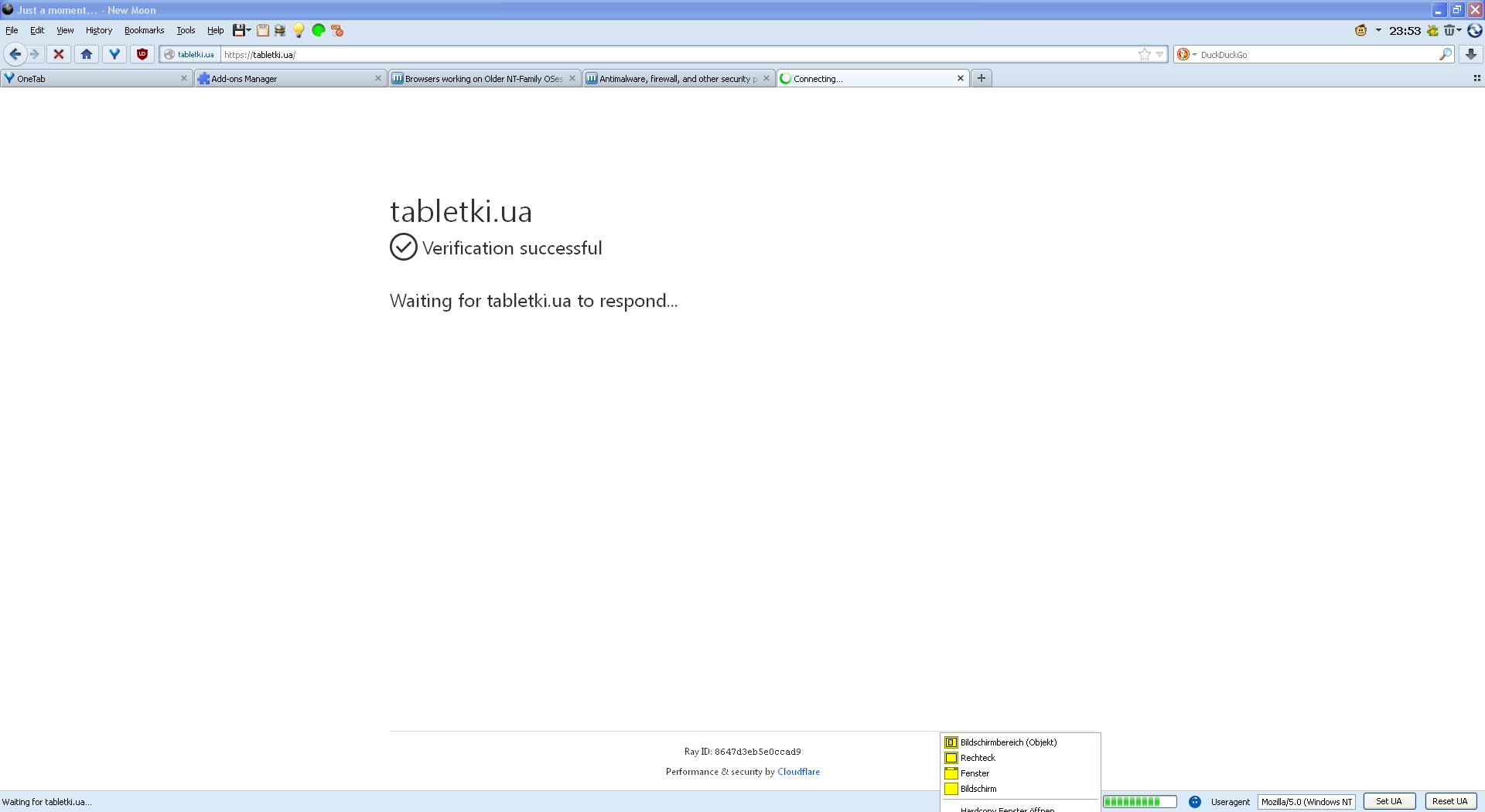
Task: Switch to Browsers working on Older NT-Family tab
Action: 484,78
